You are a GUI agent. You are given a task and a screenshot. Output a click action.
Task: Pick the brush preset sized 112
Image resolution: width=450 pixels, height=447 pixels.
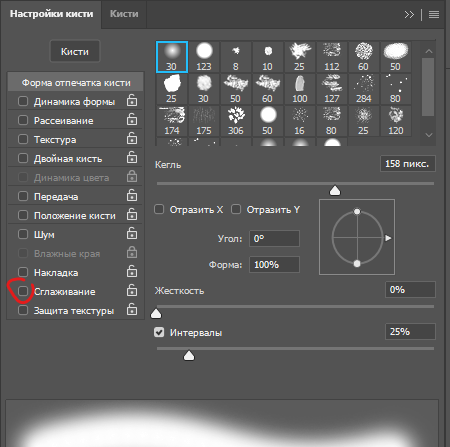pos(332,57)
